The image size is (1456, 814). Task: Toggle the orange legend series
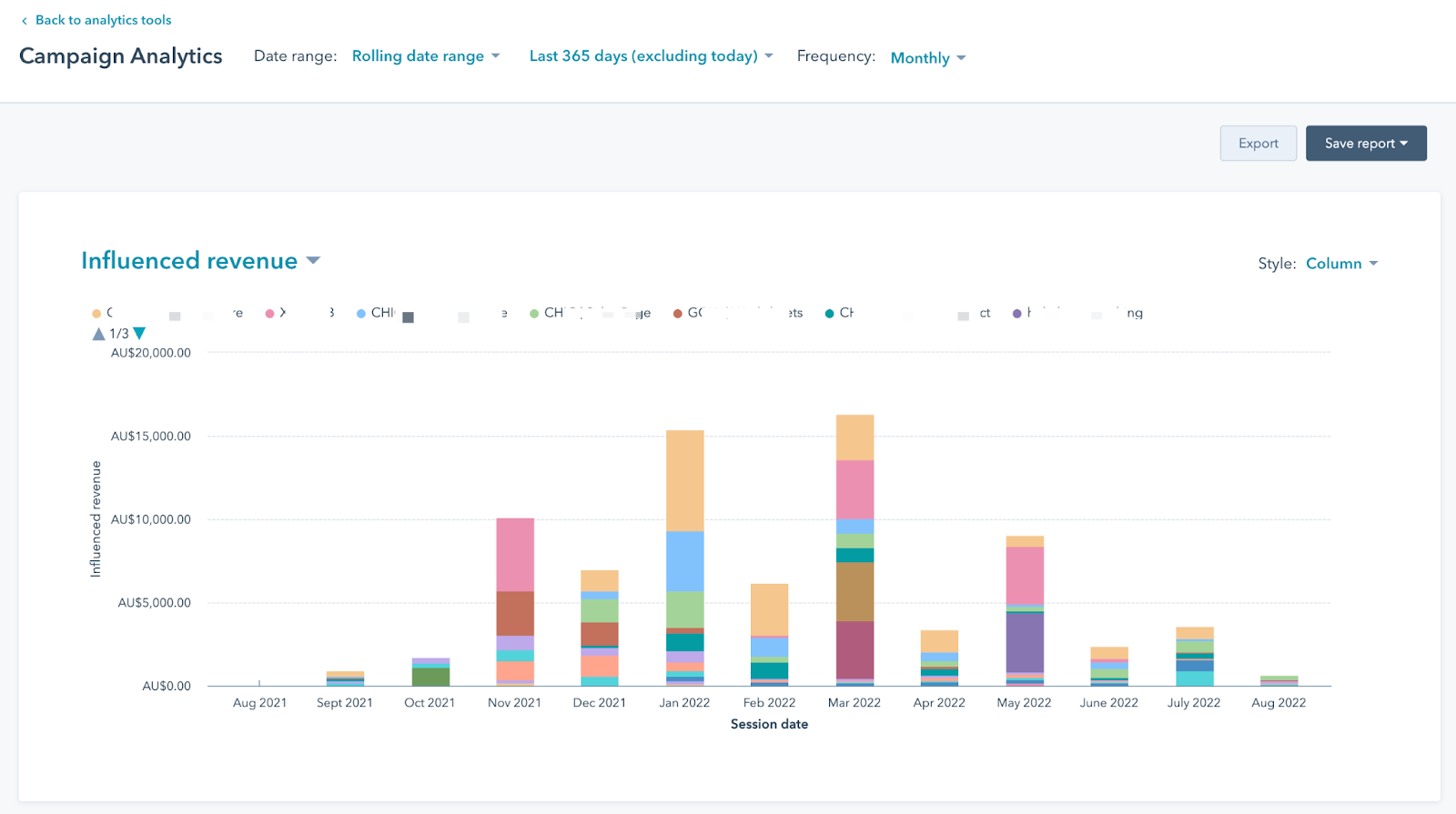click(x=96, y=314)
